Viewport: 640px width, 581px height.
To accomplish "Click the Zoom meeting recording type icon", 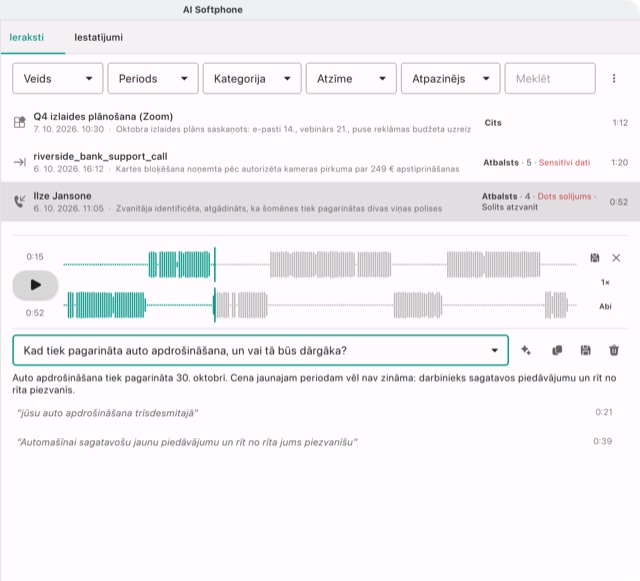I will pyautogui.click(x=19, y=122).
